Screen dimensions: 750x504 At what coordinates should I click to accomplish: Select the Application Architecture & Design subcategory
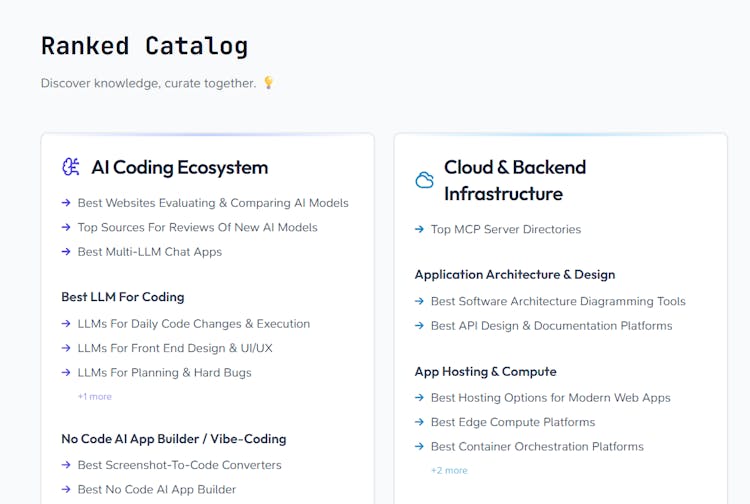(515, 274)
